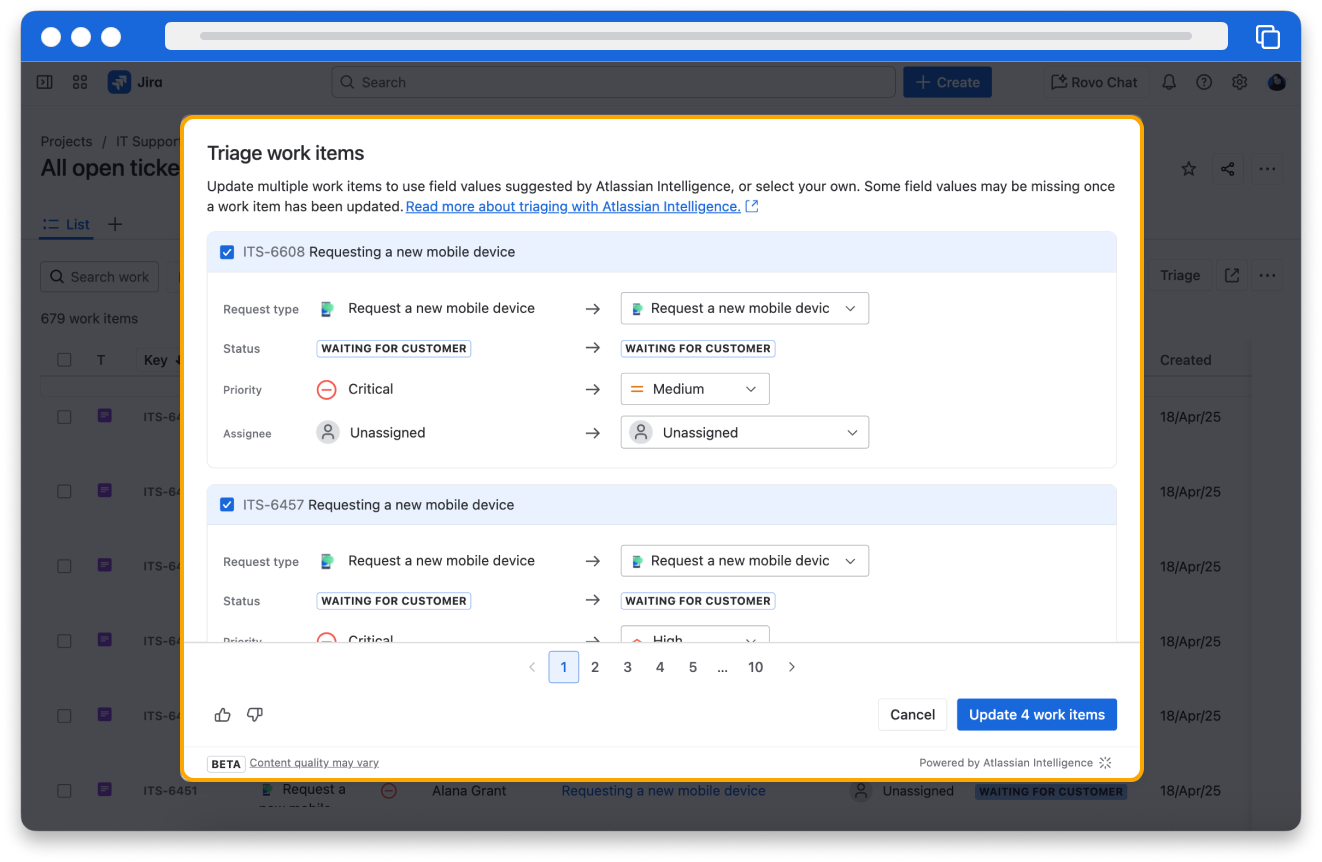Click the Triage button in background
1322x862 pixels.
point(1180,275)
